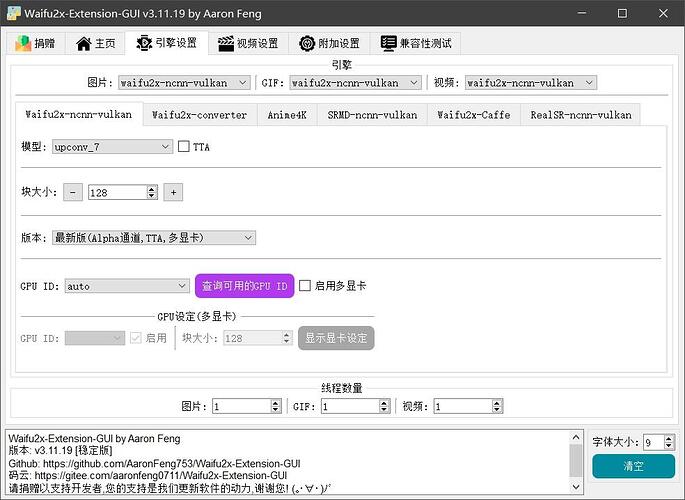
Task: Step up the 图片 thread count spinner
Action: coord(276,403)
